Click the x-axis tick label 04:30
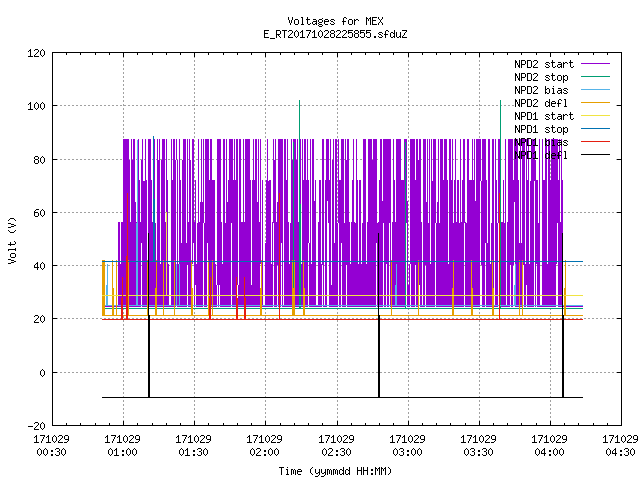640x480 pixels. coord(620,453)
